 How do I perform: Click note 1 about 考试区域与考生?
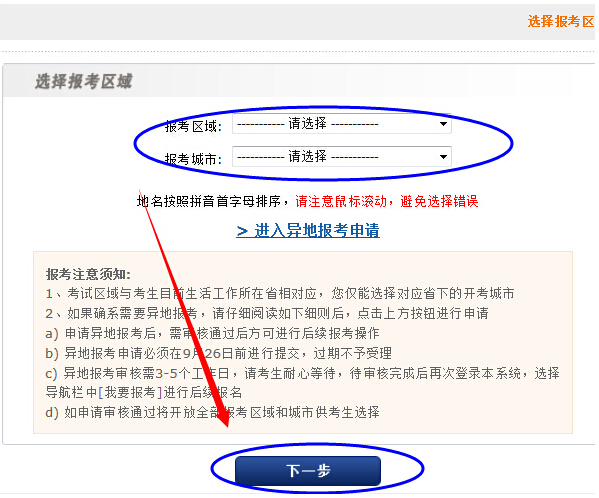point(280,293)
